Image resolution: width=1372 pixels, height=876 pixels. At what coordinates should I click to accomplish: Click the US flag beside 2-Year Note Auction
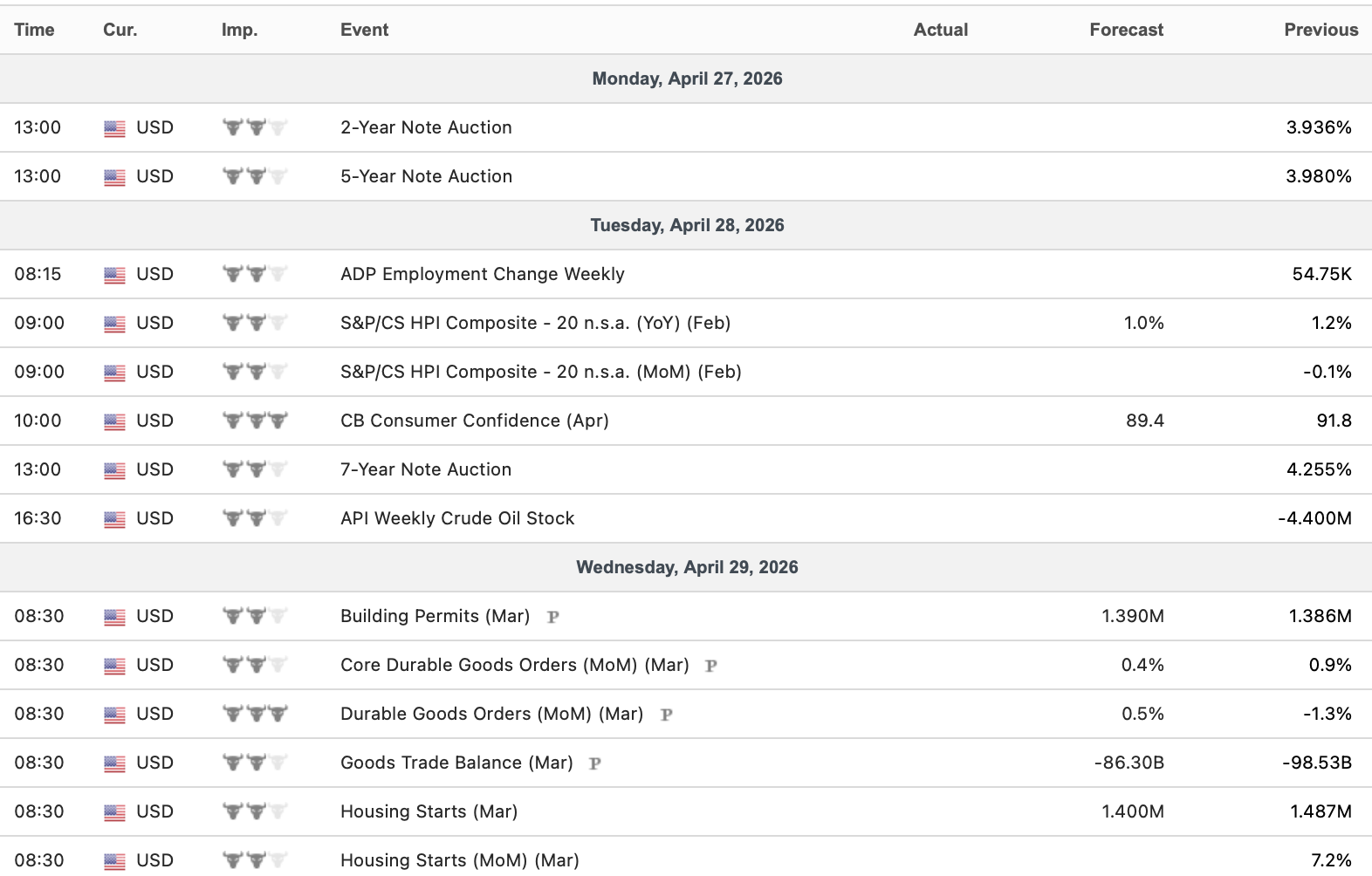[114, 128]
